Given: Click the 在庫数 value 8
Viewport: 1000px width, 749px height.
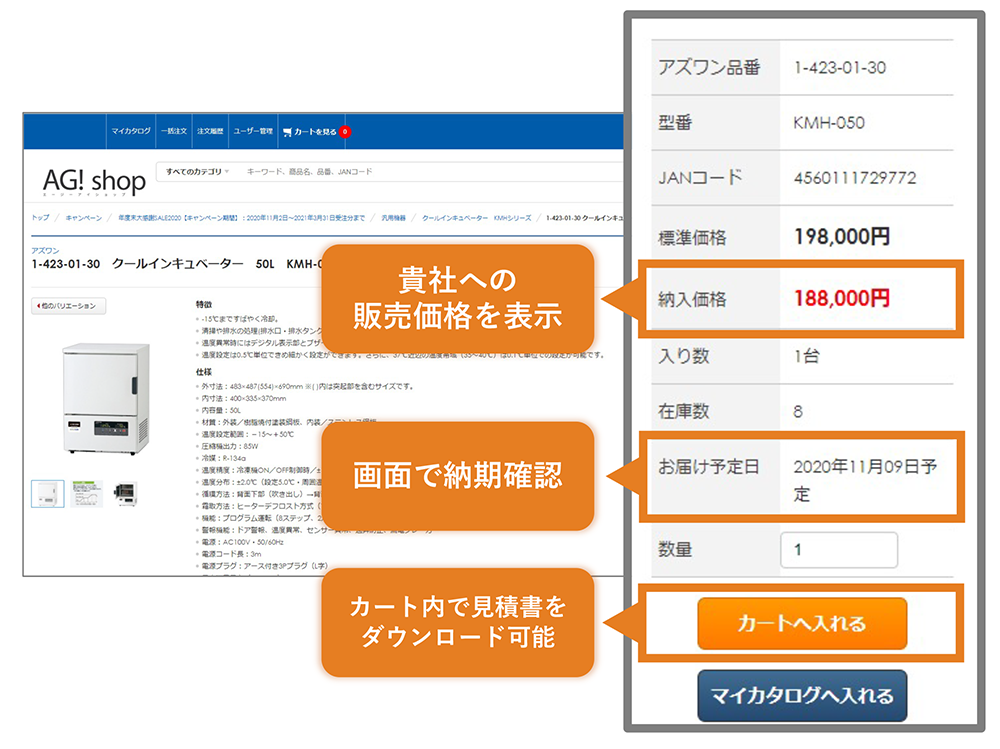Looking at the screenshot, I should click(x=798, y=412).
